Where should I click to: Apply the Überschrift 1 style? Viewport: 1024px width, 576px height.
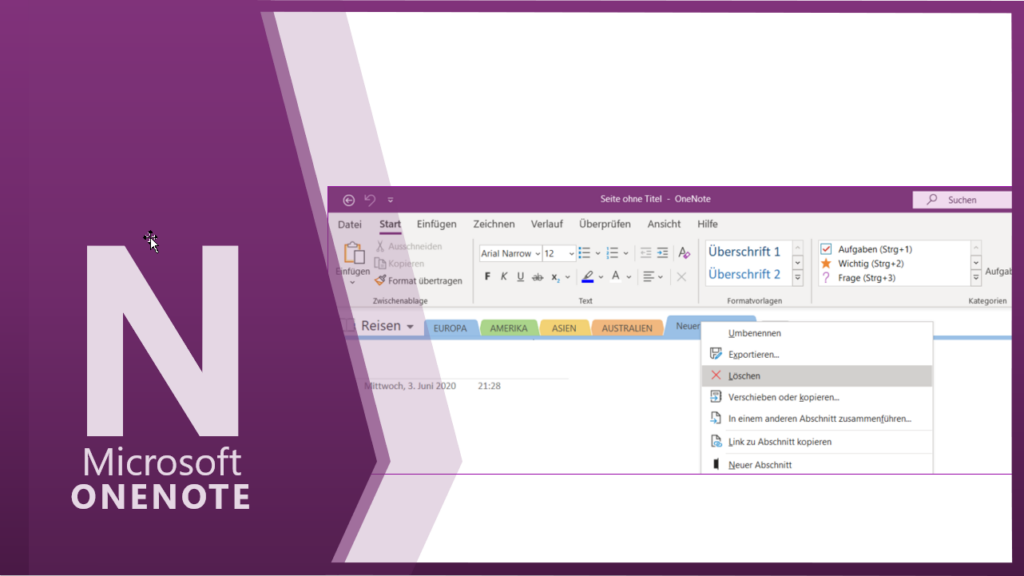point(745,252)
